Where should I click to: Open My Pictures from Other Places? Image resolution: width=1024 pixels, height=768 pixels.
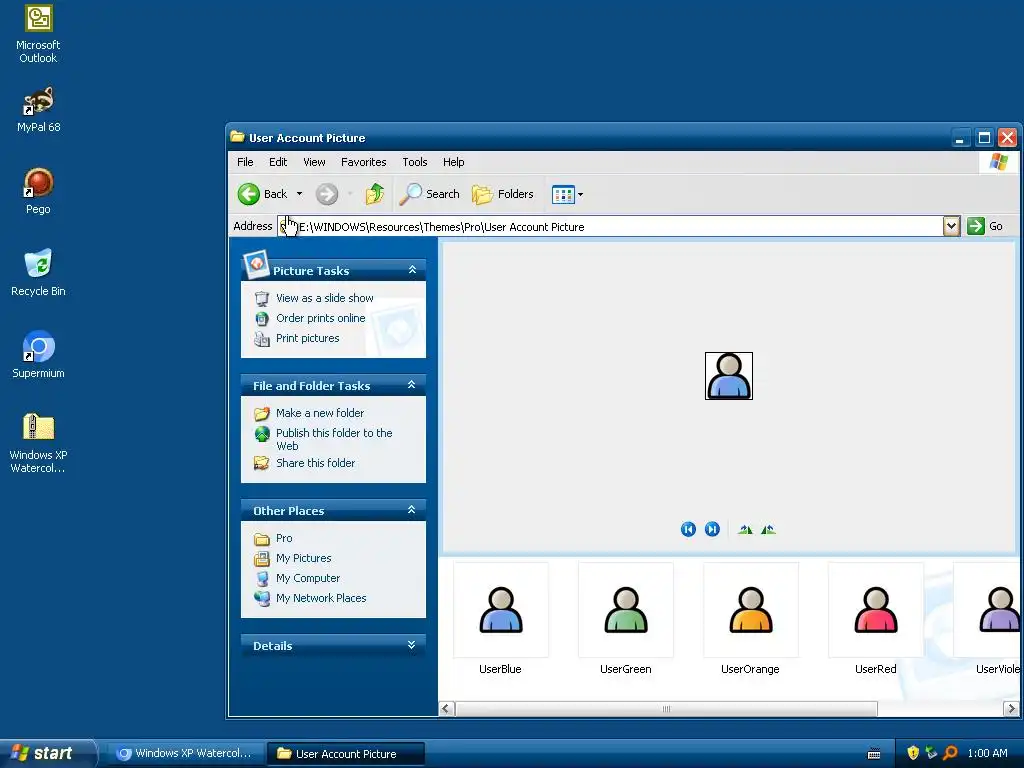coord(304,558)
